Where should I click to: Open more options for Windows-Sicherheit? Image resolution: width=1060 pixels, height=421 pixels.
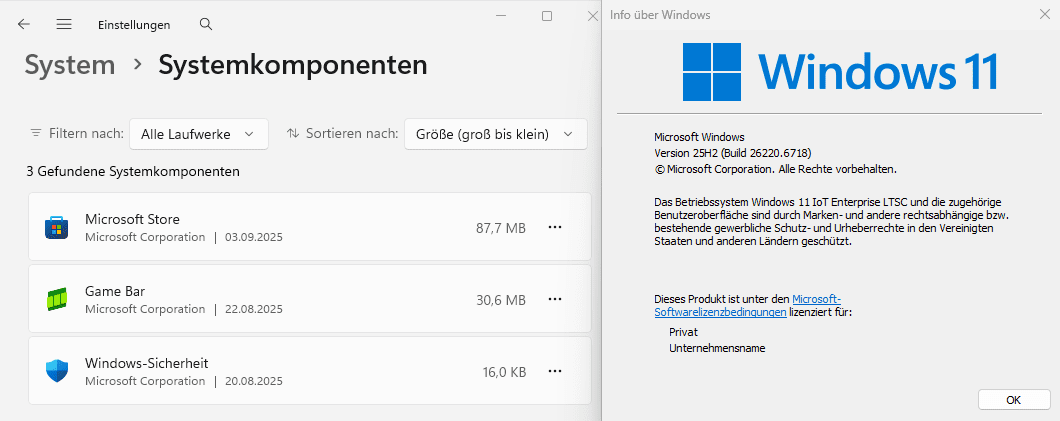pyautogui.click(x=556, y=371)
